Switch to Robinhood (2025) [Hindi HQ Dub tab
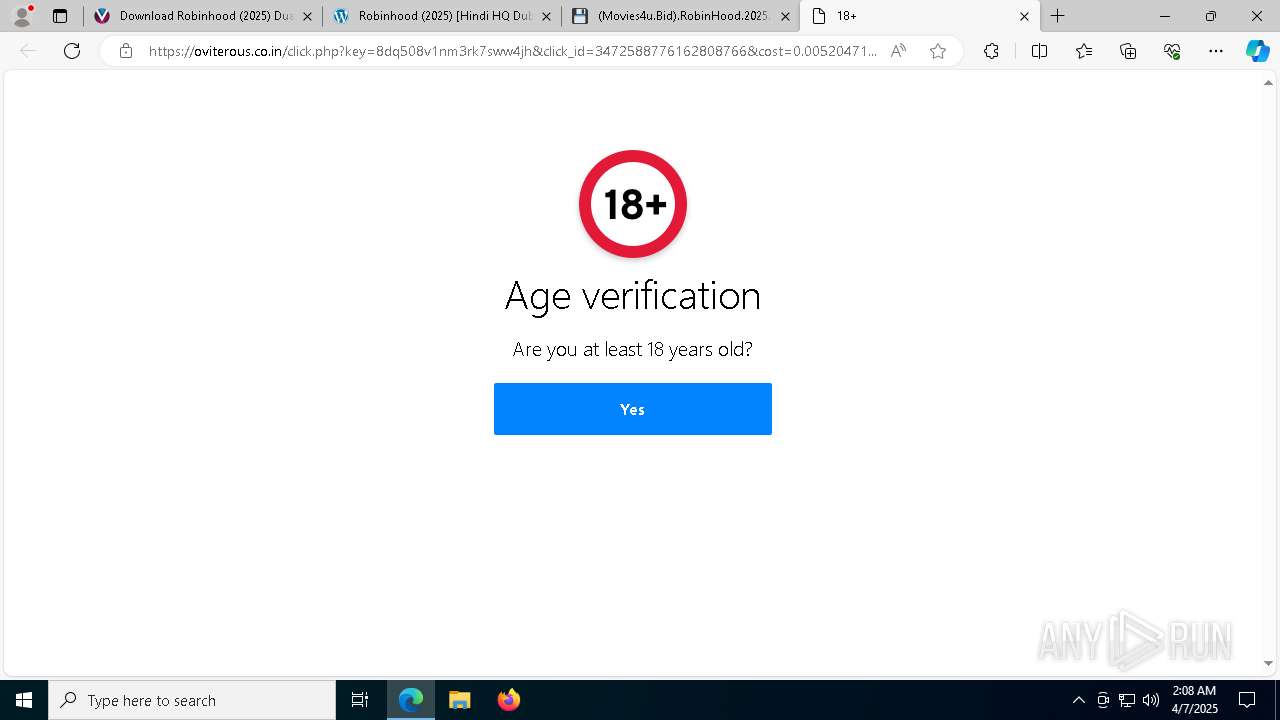This screenshot has height=720, width=1280. point(440,16)
